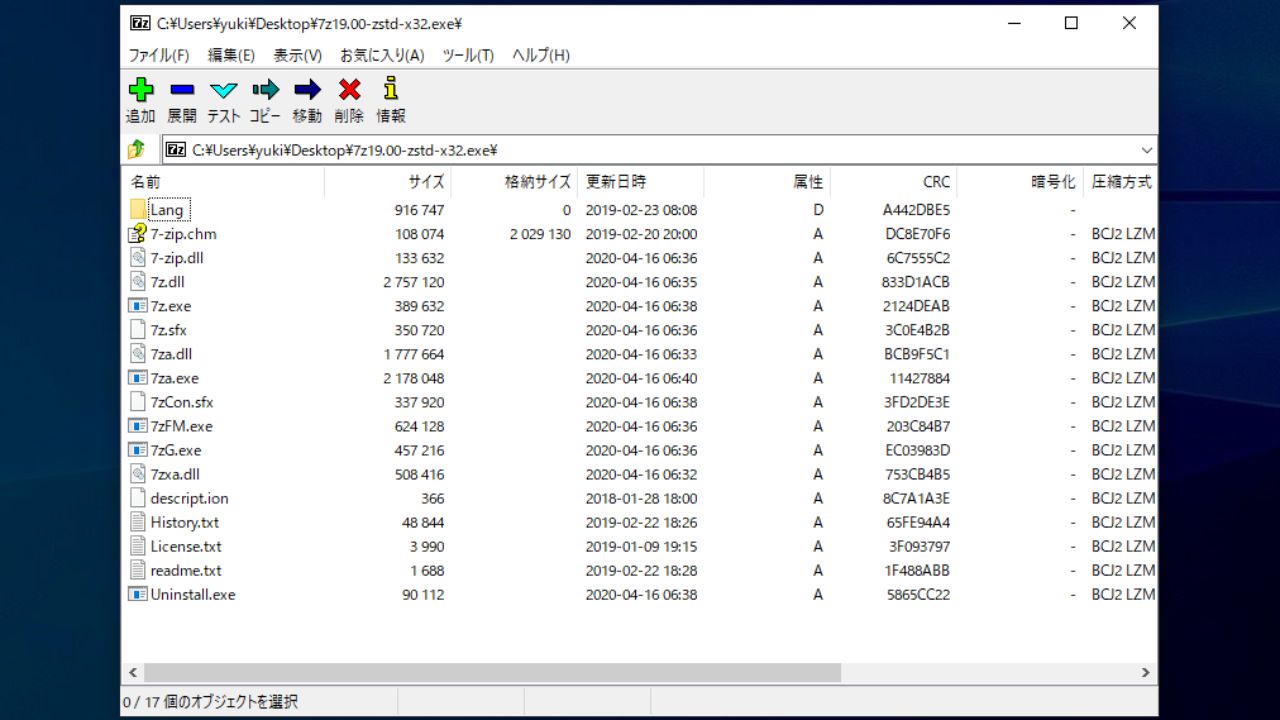Click the size 916 747 for Lang
The image size is (1280, 720).
[x=419, y=210]
